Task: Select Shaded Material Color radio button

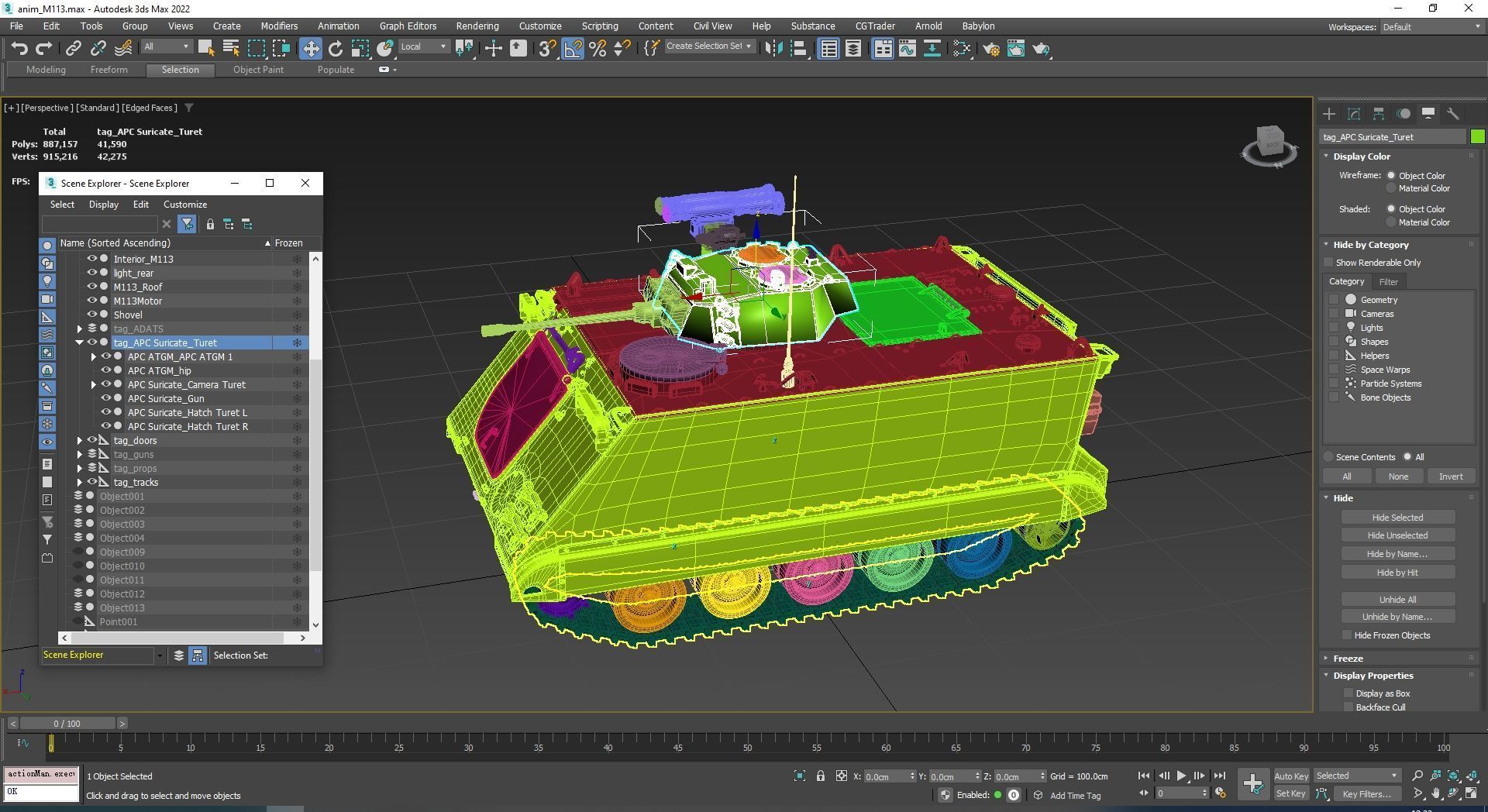Action: click(x=1391, y=222)
